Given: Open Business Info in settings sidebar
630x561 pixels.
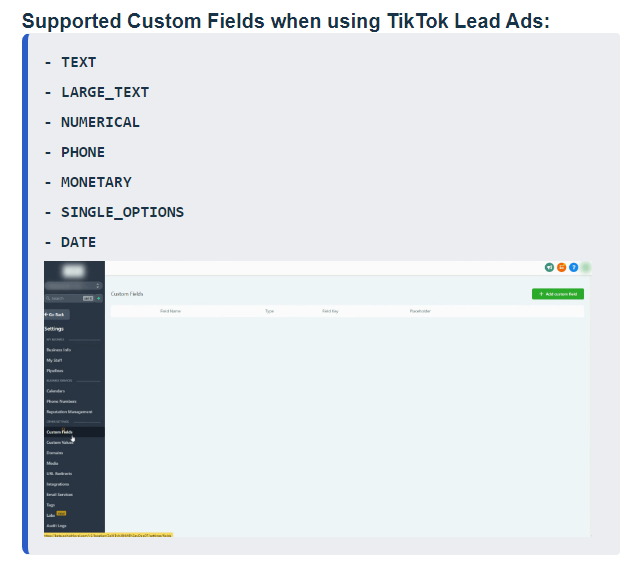Looking at the screenshot, I should [x=58, y=350].
